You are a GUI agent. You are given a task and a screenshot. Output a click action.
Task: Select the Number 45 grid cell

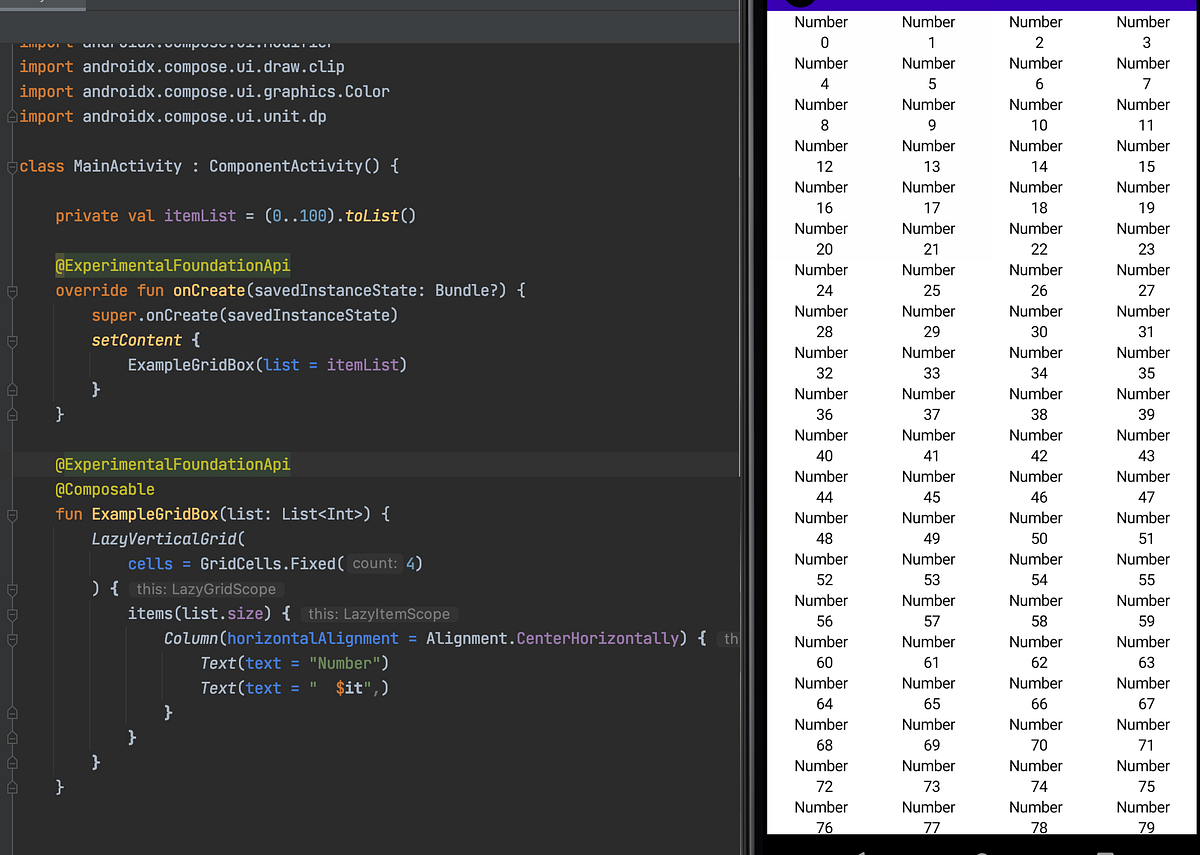[x=931, y=487]
